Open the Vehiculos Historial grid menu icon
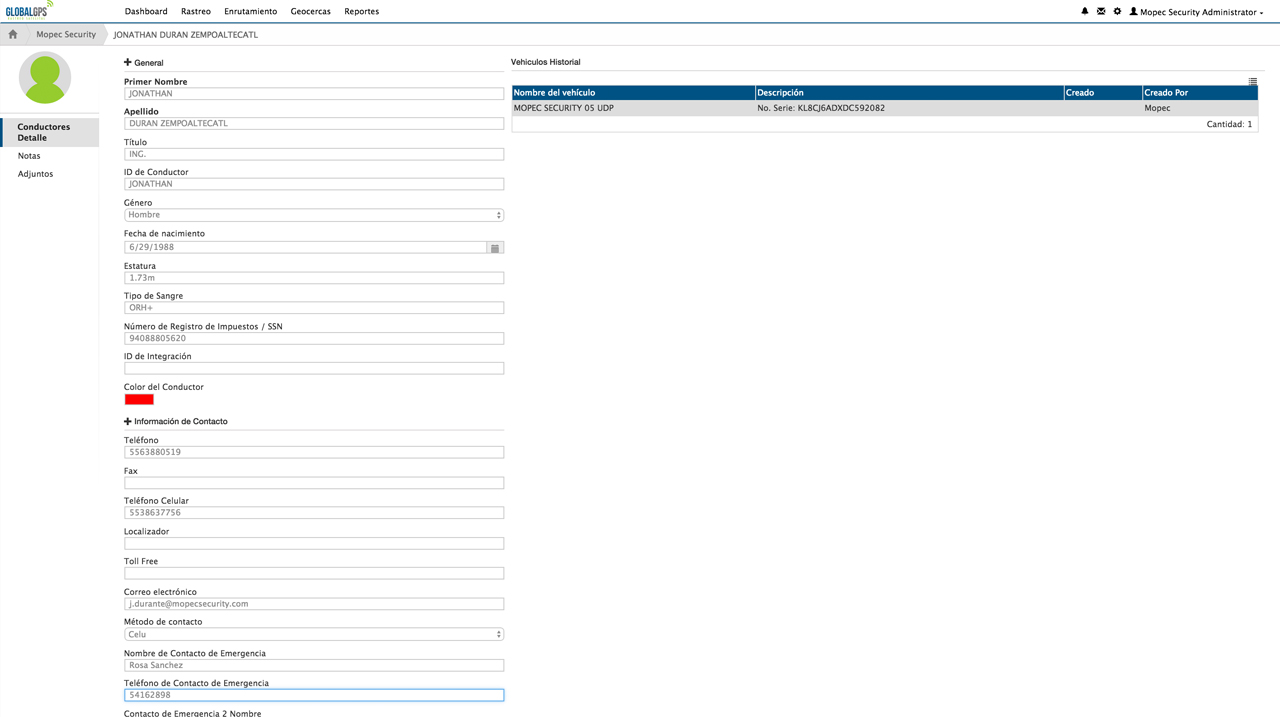This screenshot has height=717, width=1280. point(1252,81)
